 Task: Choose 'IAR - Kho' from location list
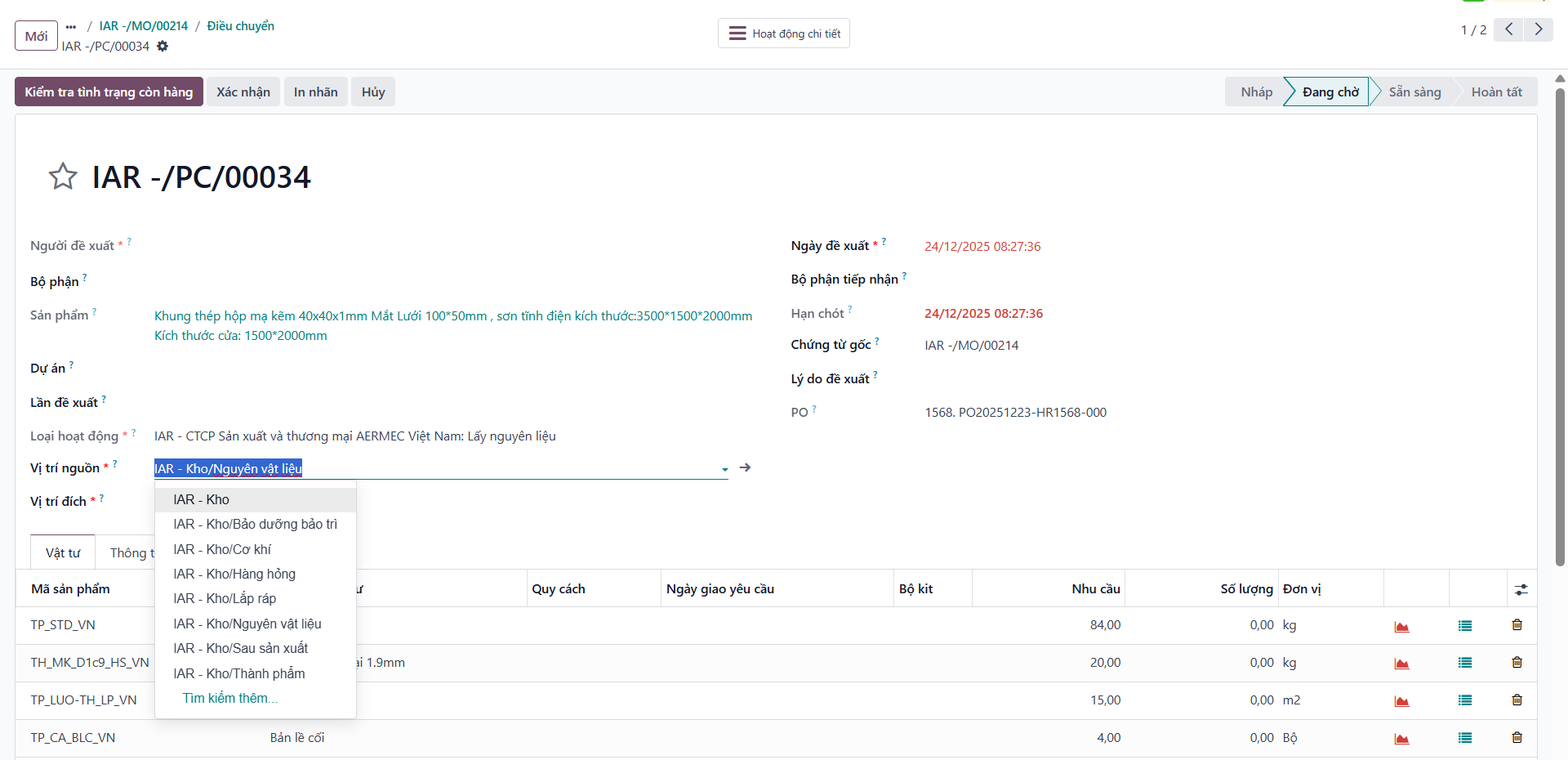pyautogui.click(x=256, y=500)
